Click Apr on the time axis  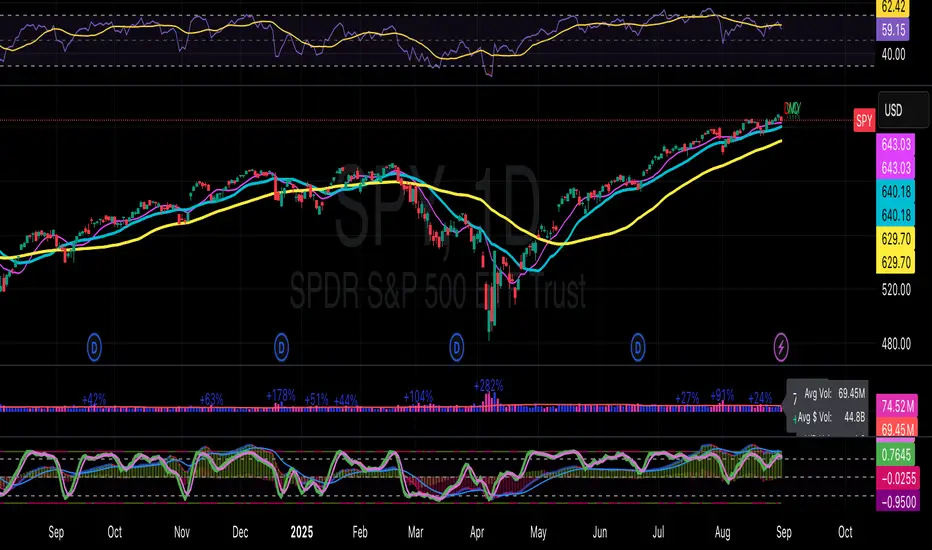click(x=477, y=532)
